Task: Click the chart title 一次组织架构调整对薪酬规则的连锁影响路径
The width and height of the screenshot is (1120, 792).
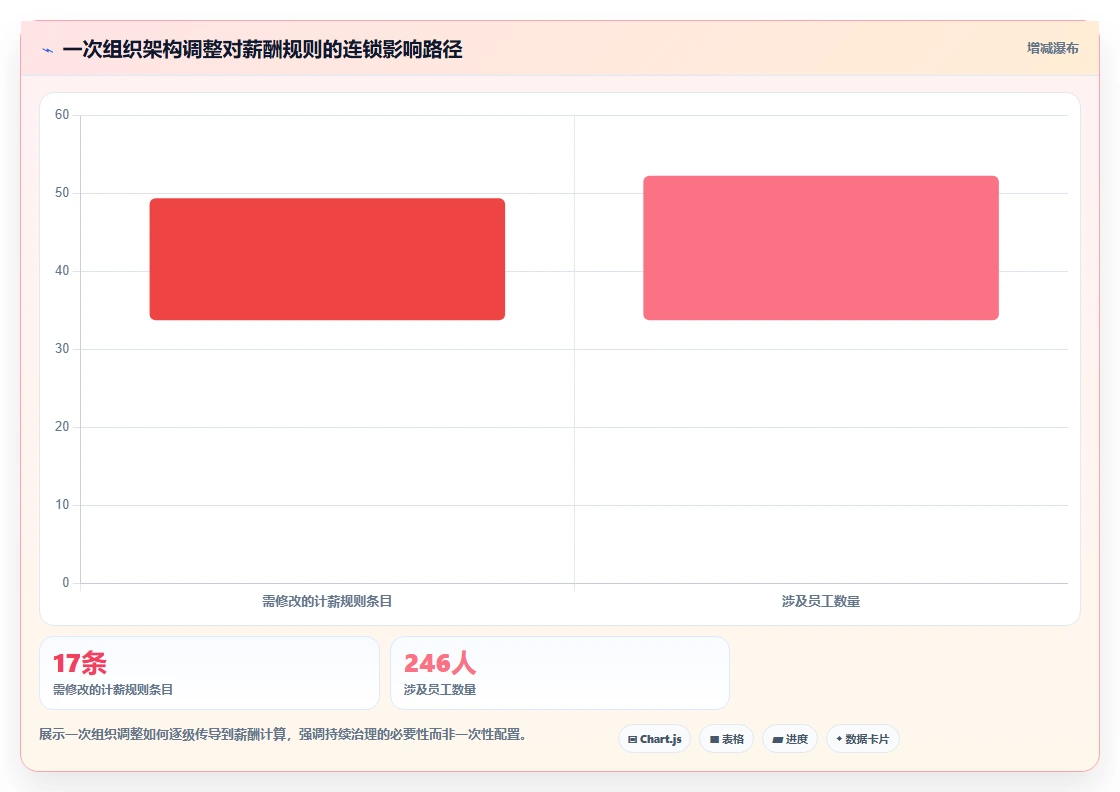Action: tap(262, 50)
